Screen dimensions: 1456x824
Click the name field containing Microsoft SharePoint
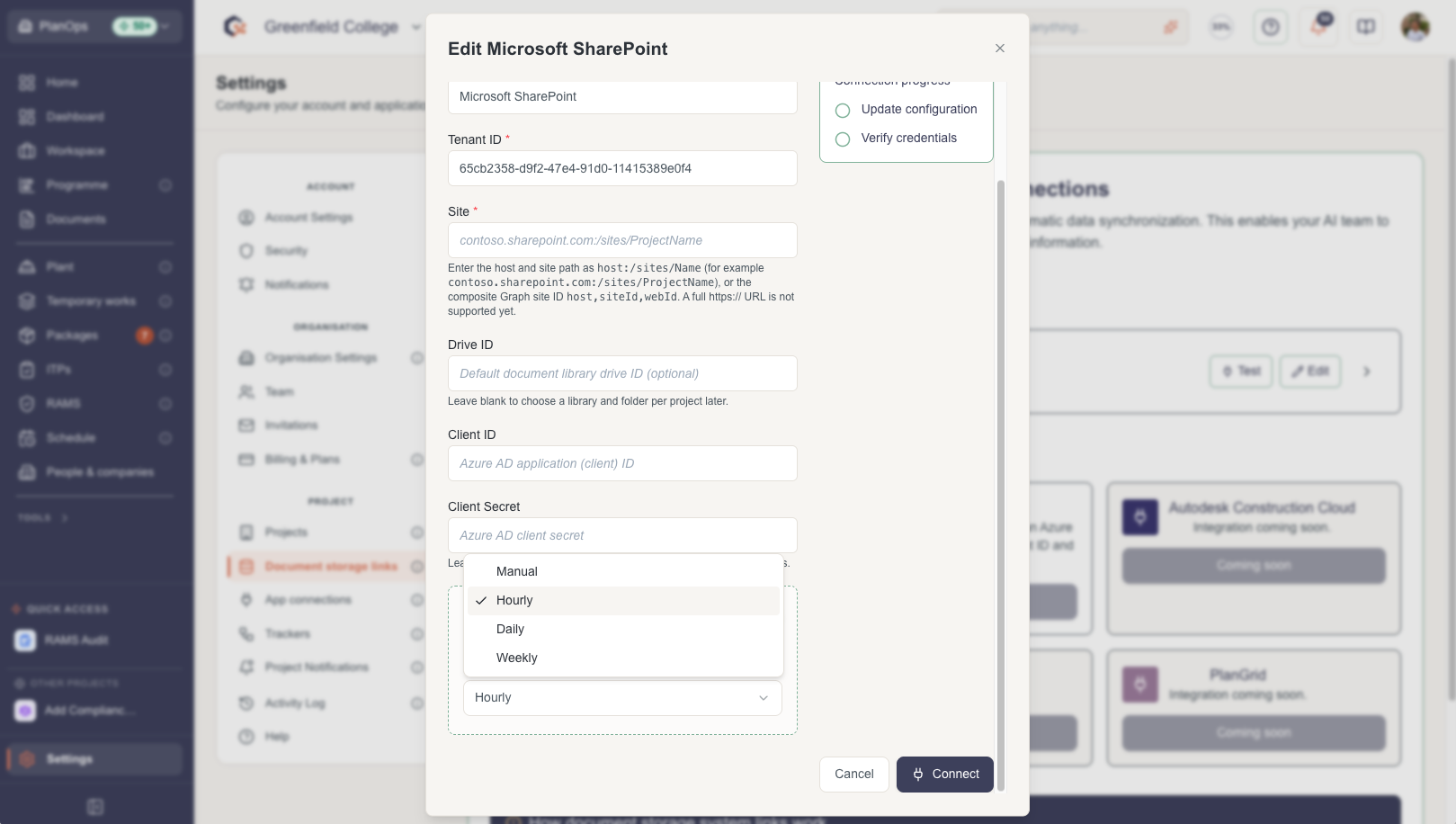622,96
